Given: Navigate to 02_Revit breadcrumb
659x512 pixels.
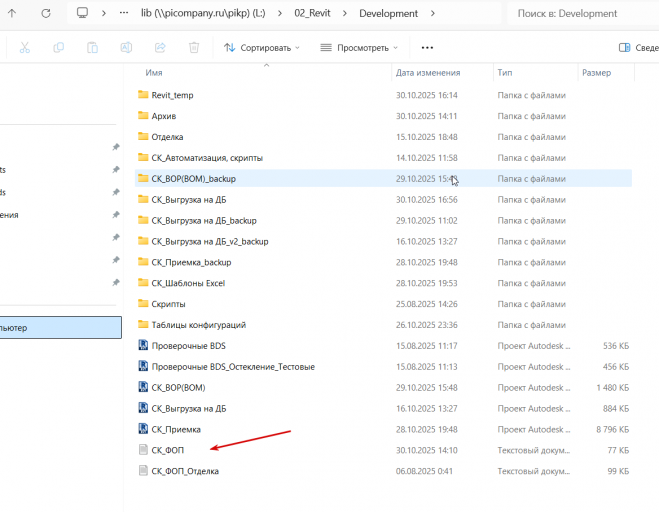Looking at the screenshot, I should pos(312,13).
